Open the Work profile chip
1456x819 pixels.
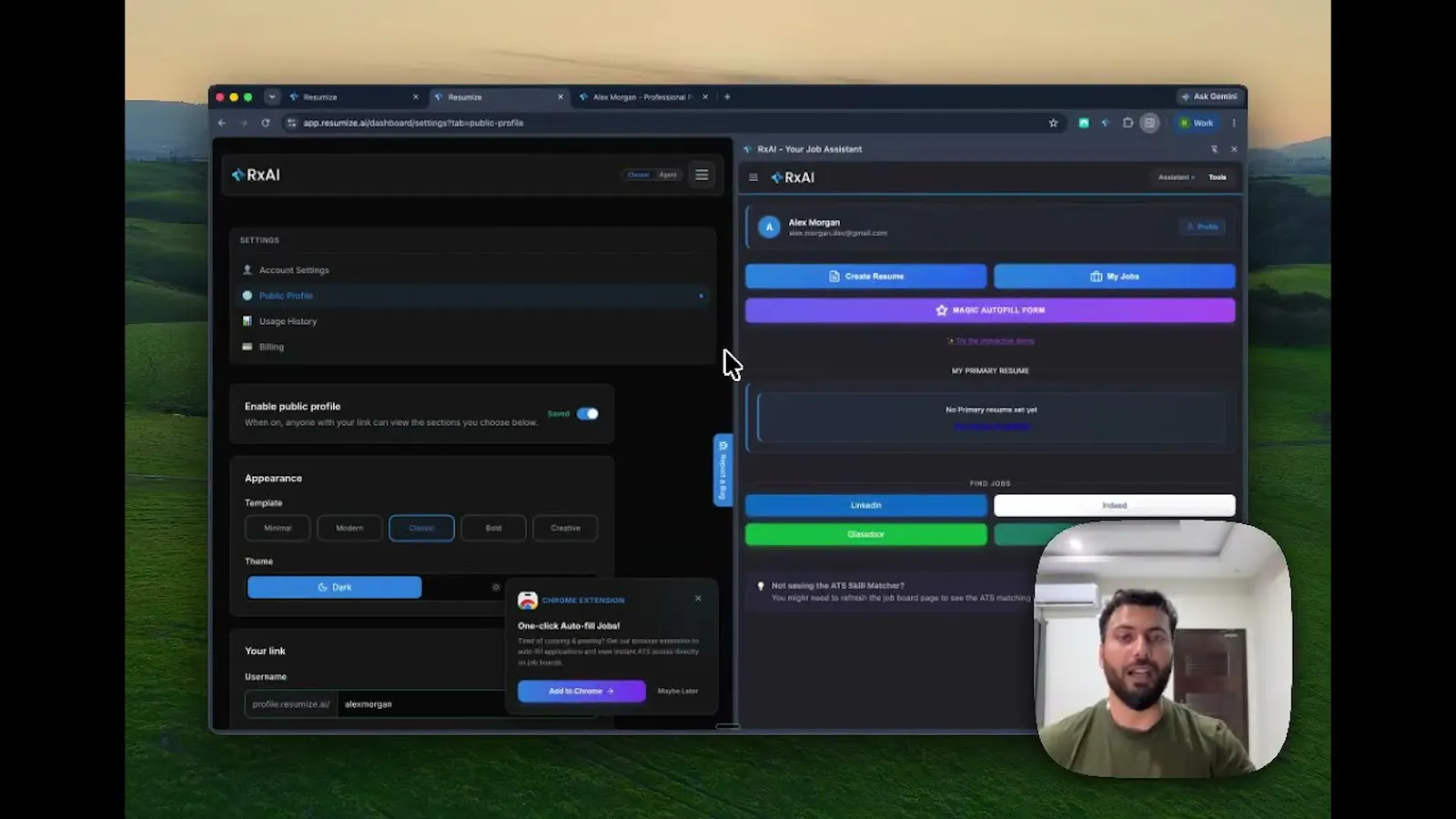pyautogui.click(x=1198, y=123)
